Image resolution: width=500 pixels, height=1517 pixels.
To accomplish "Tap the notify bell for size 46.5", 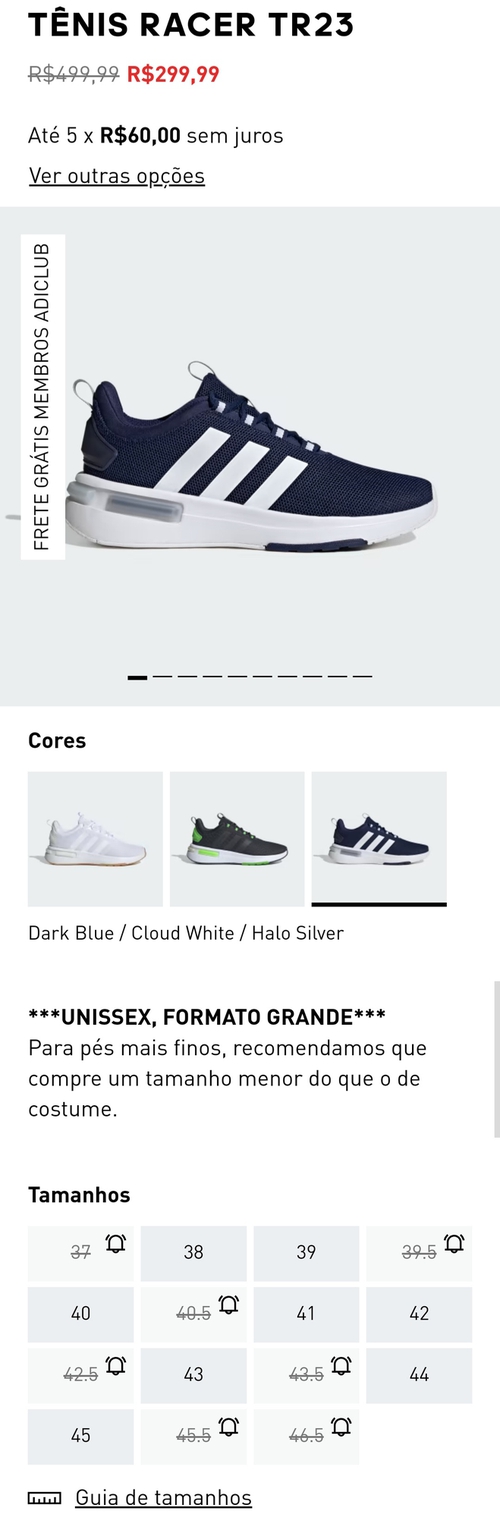I will pos(341,1427).
